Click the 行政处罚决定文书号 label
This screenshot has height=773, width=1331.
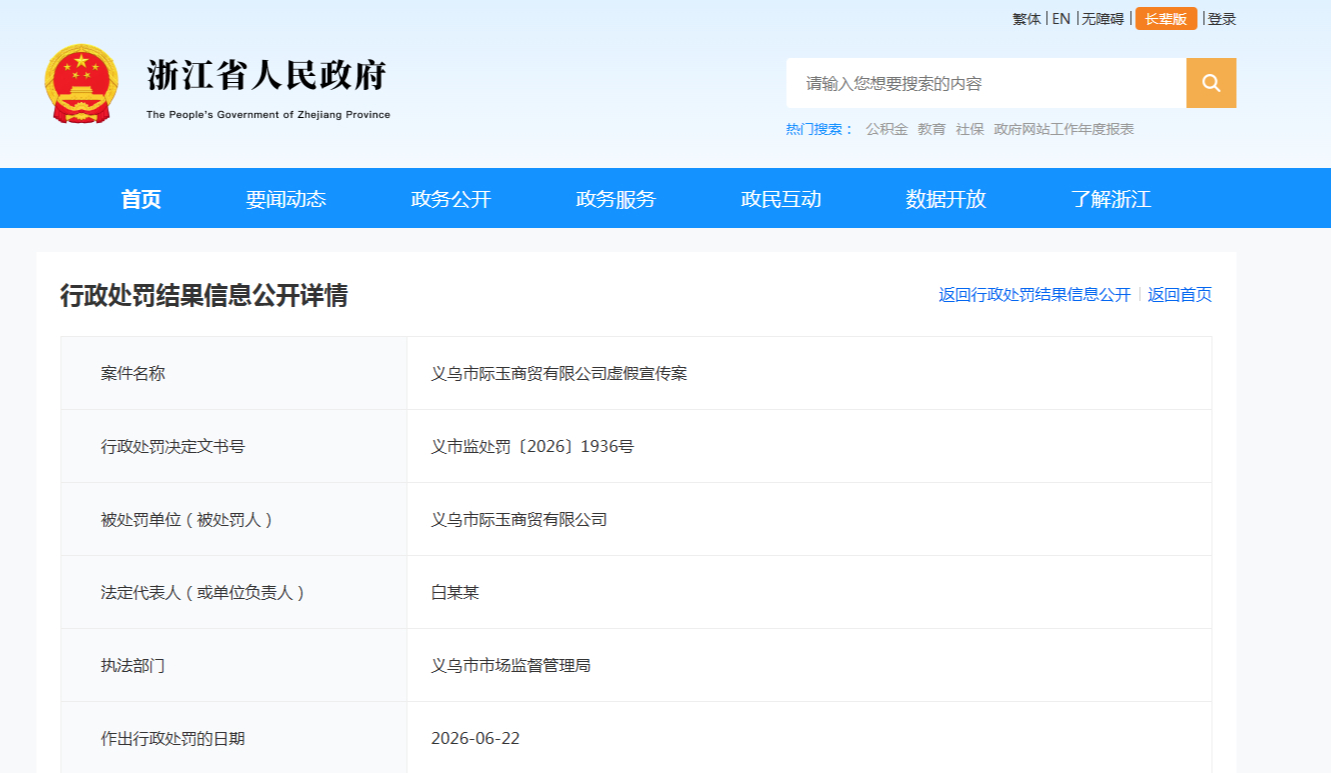[173, 446]
